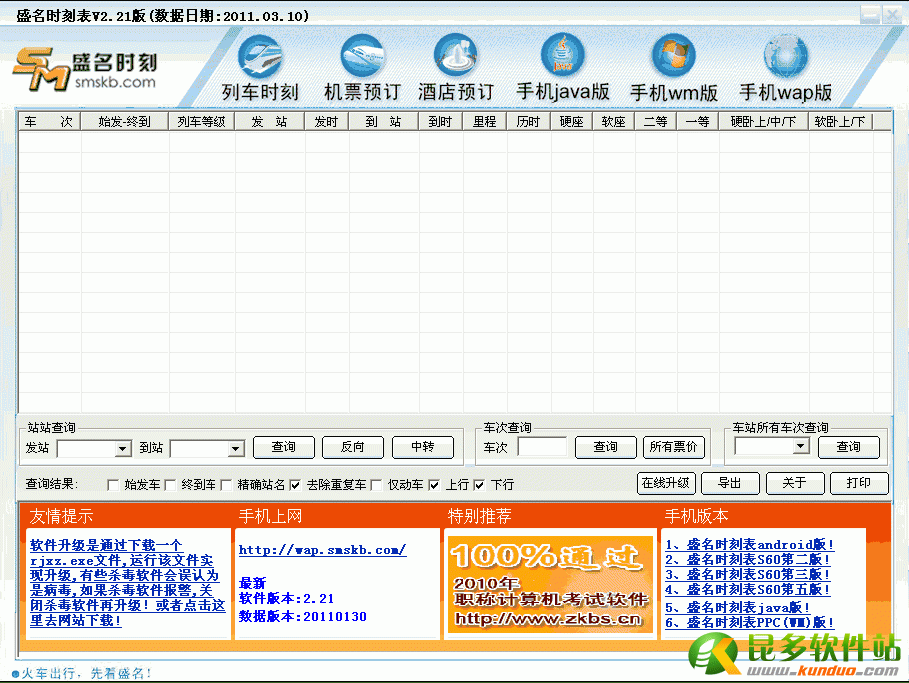The width and height of the screenshot is (909, 683).
Task: Click the 硬座 column header
Action: click(x=571, y=122)
